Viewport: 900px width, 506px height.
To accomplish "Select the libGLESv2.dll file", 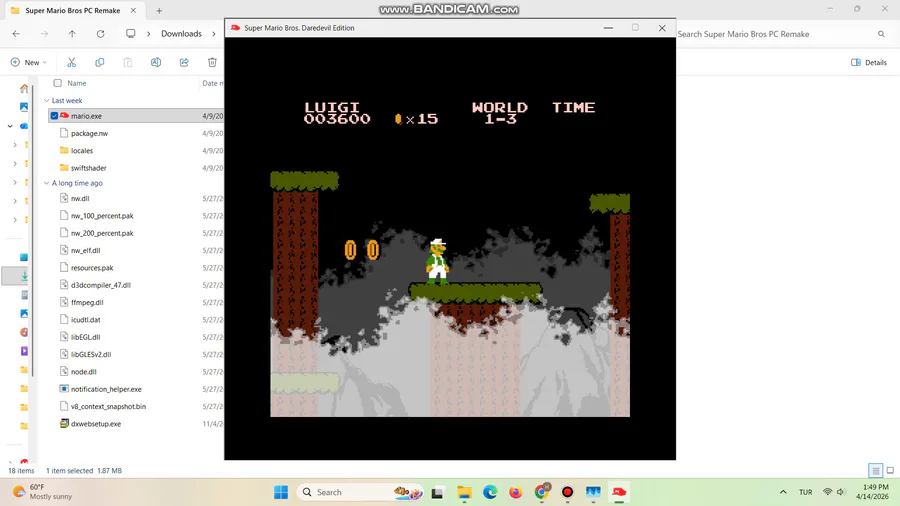I will point(91,354).
